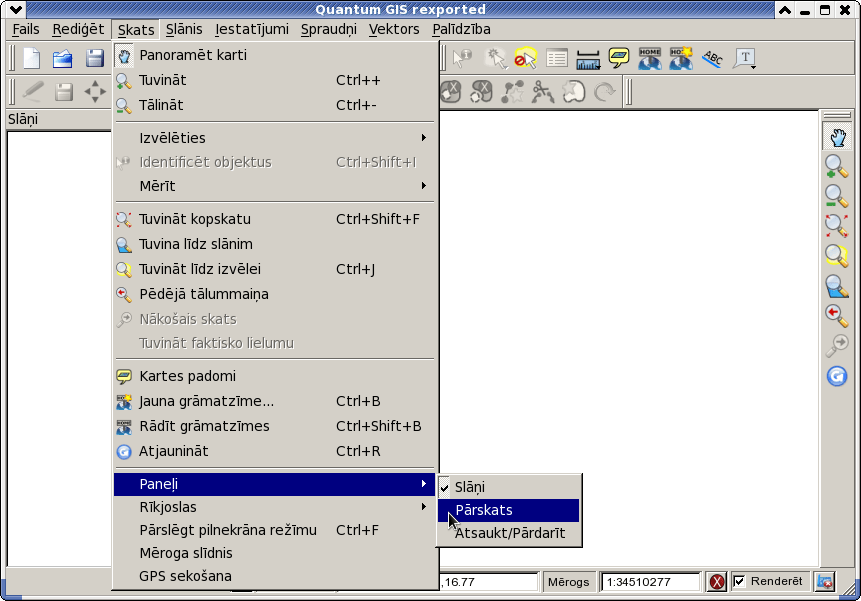Click the projection status icon in status bar
Image resolution: width=861 pixels, height=601 pixels.
pyautogui.click(x=825, y=582)
